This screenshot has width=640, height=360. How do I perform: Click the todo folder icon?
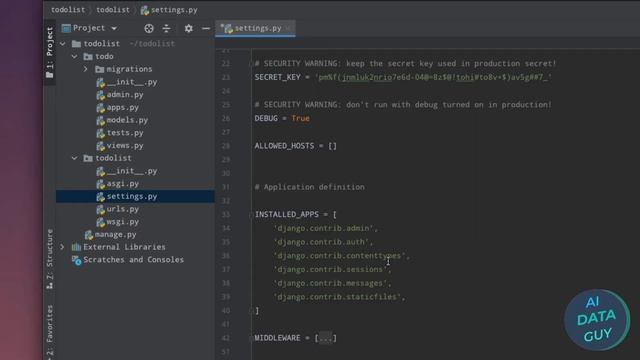88,56
